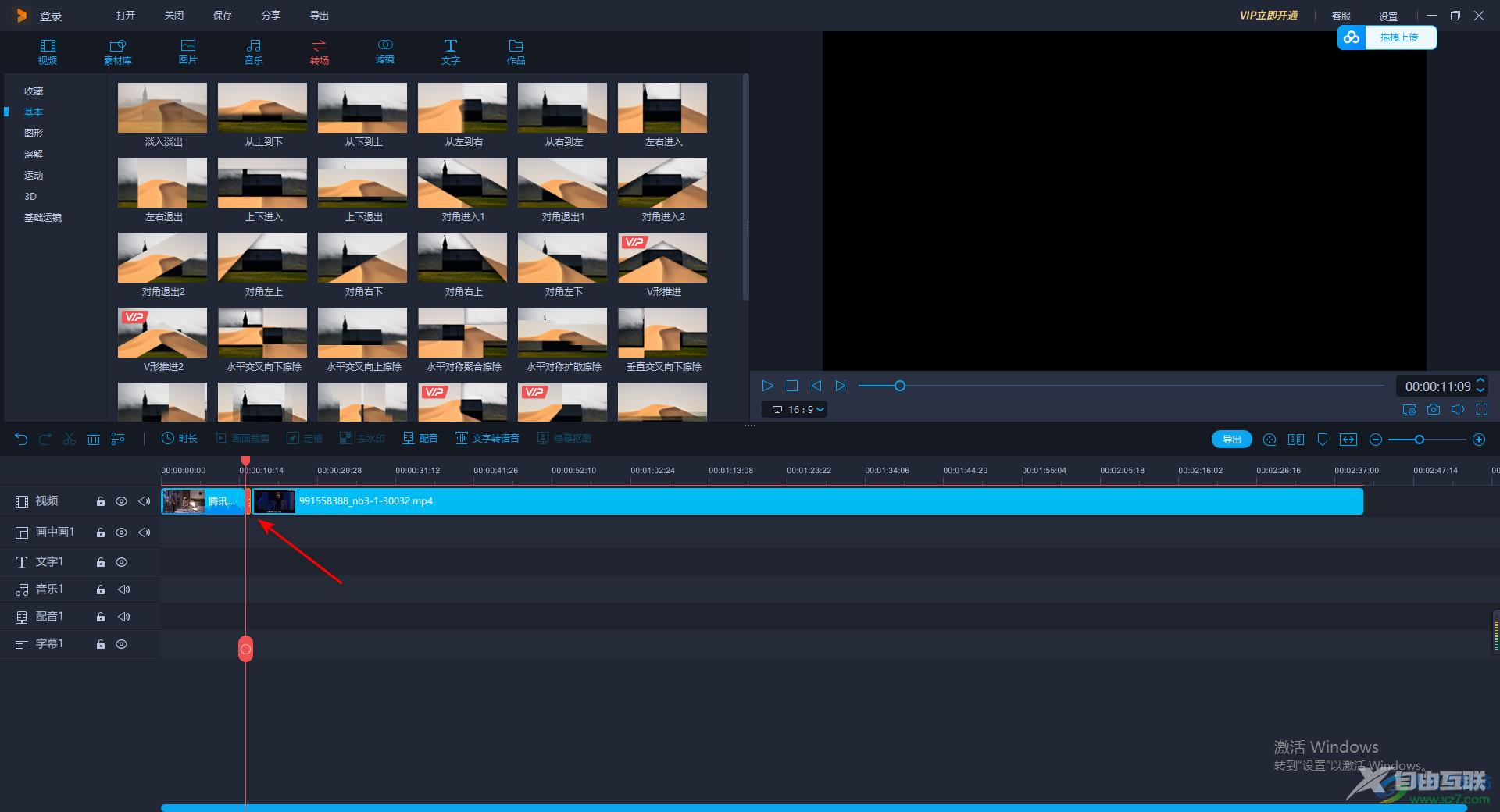The height and width of the screenshot is (812, 1500).
Task: Mute the 视频 track audio
Action: pyautogui.click(x=145, y=501)
